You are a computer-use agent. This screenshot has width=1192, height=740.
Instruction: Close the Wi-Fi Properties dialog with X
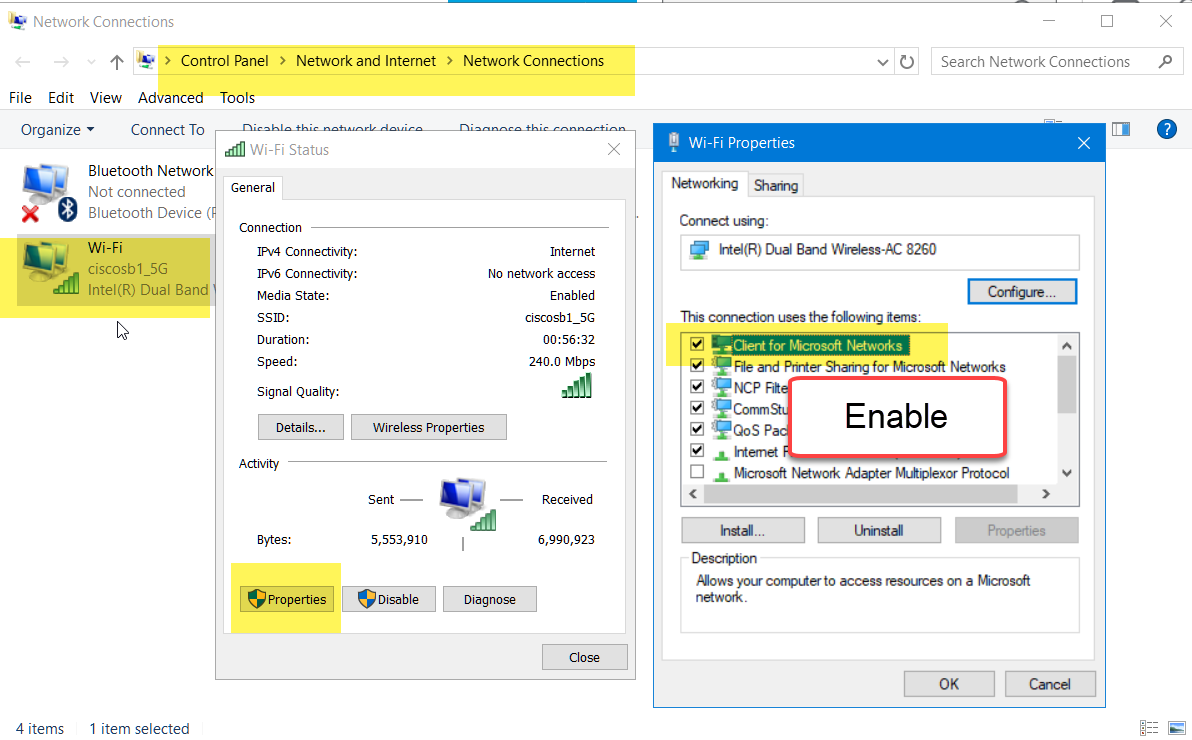point(1084,143)
